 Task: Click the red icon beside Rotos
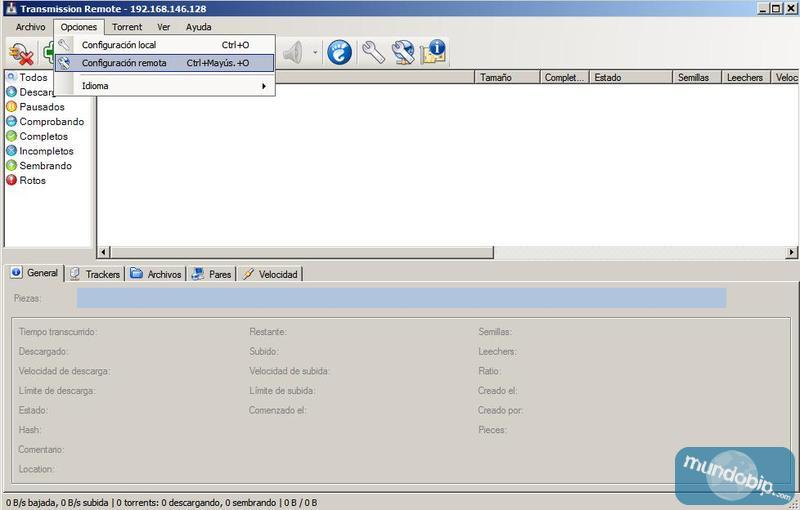coord(11,181)
